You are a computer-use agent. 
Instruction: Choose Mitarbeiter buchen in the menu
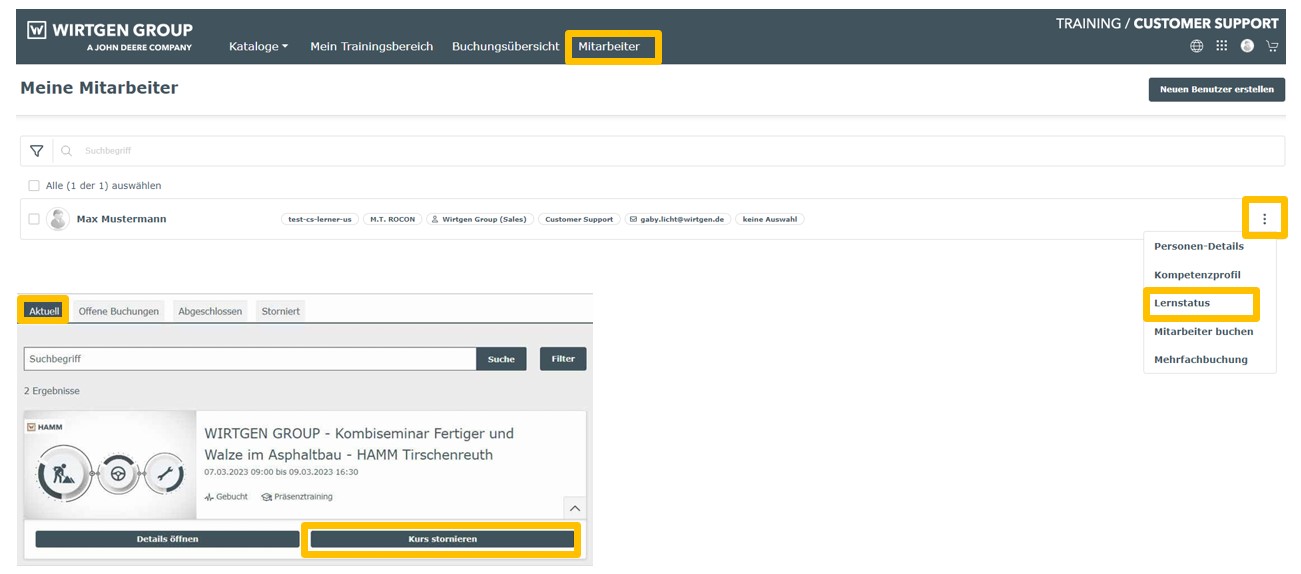[x=1203, y=331]
